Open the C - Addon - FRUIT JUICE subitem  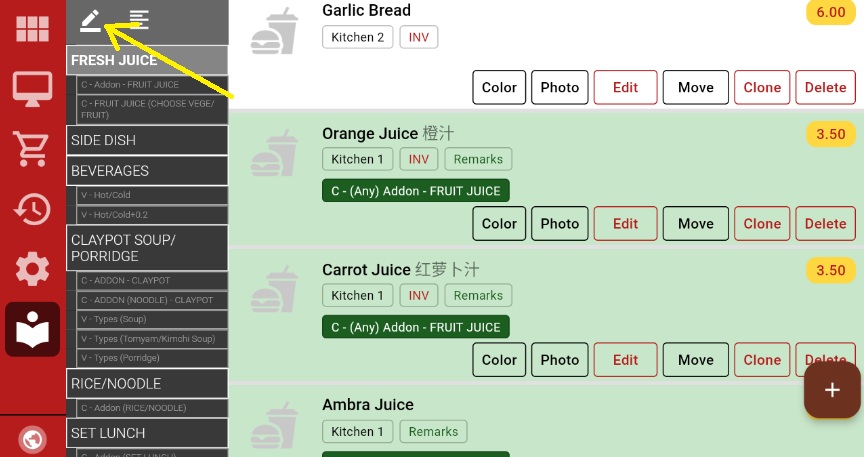point(152,85)
